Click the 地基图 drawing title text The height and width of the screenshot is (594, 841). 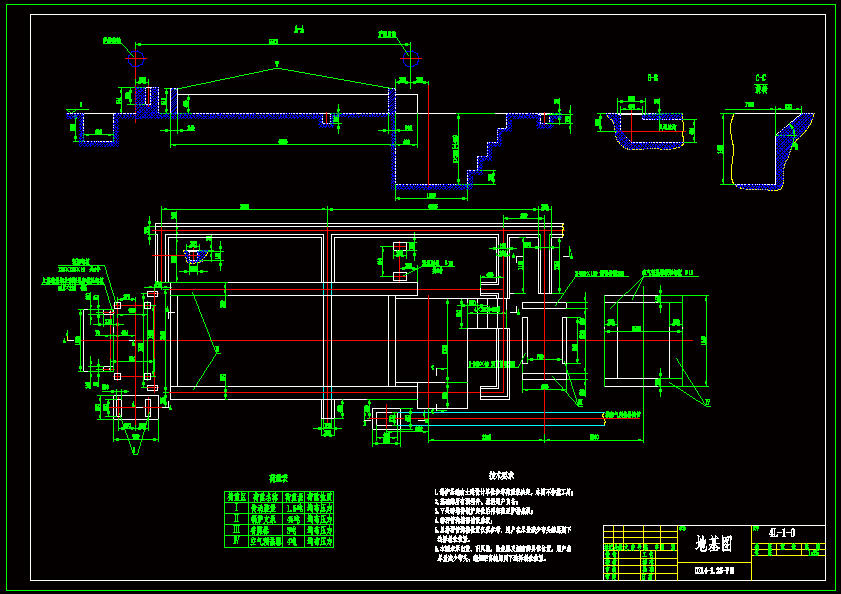pyautogui.click(x=714, y=544)
